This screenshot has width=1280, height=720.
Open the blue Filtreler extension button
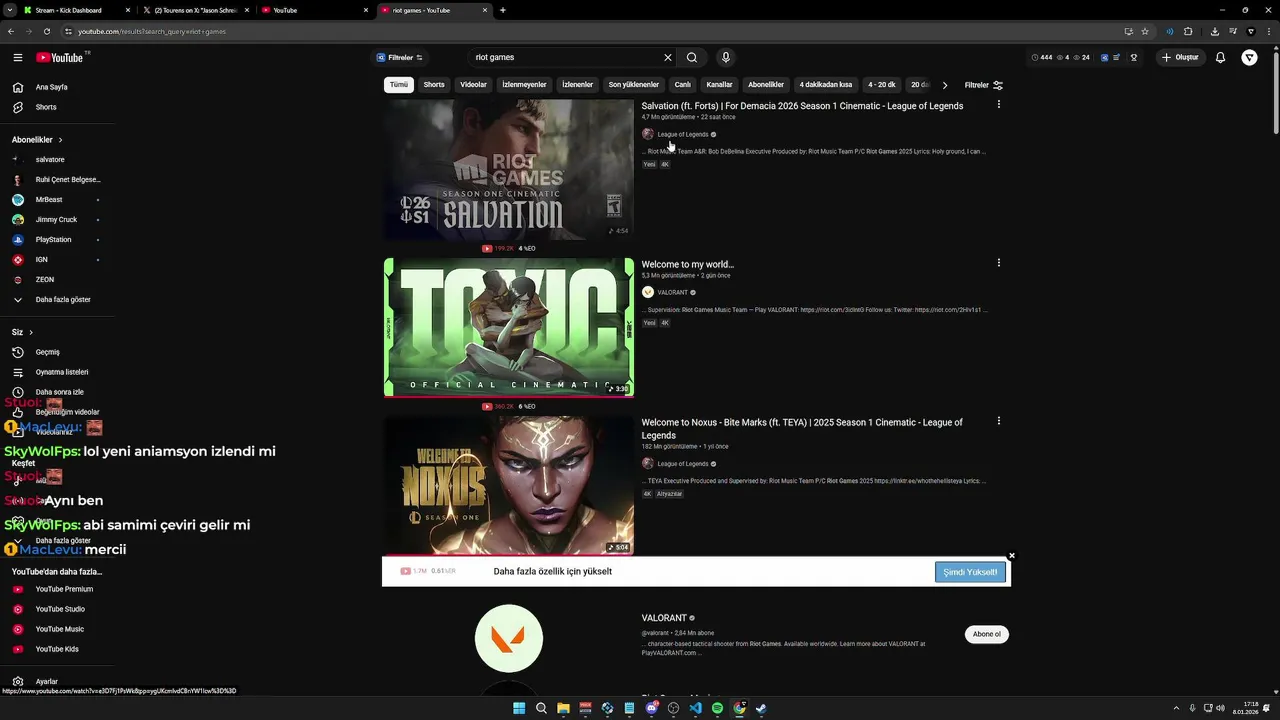pyautogui.click(x=400, y=58)
